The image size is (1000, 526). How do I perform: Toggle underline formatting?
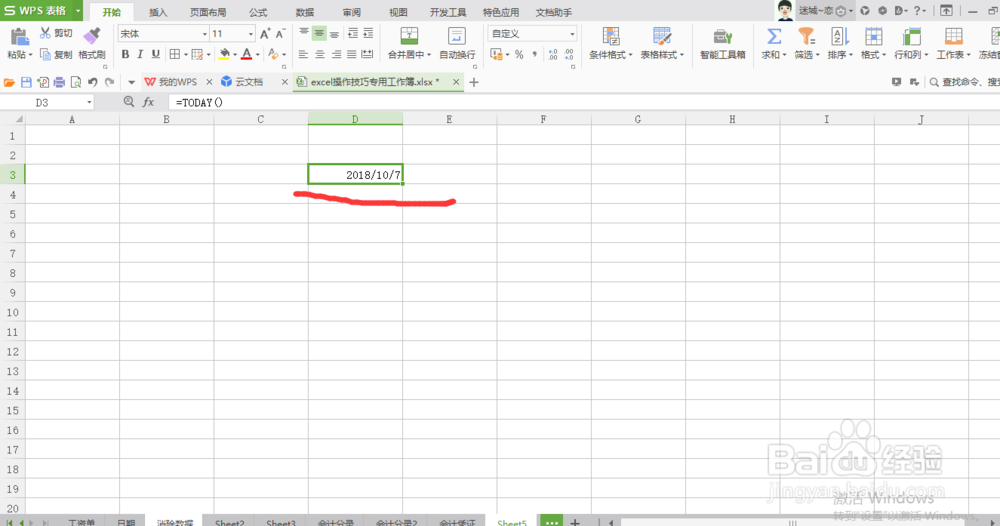156,55
